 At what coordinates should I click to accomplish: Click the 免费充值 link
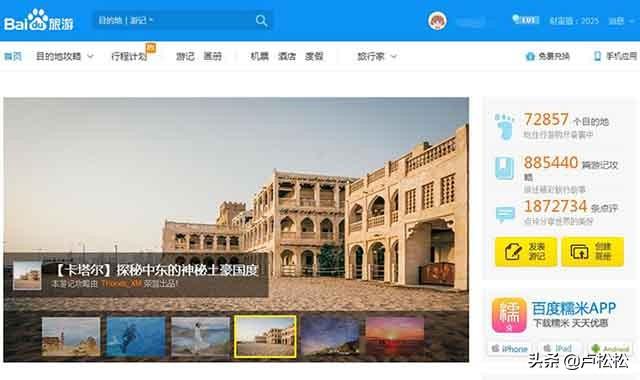pyautogui.click(x=553, y=56)
